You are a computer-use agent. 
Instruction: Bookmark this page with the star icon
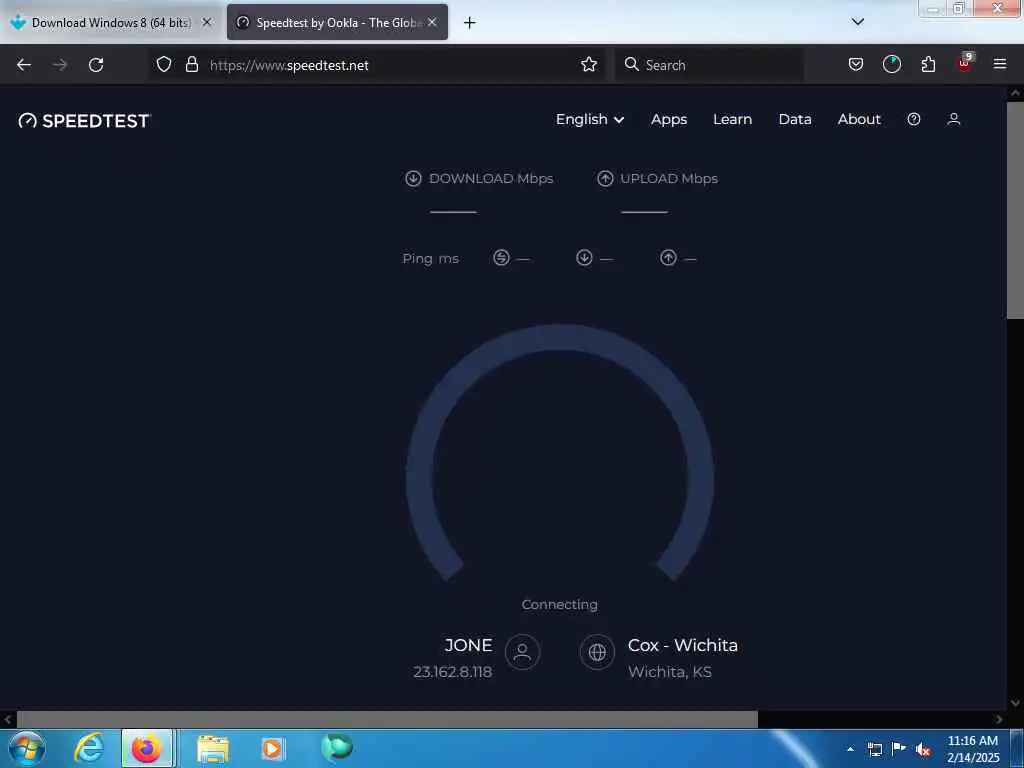point(589,65)
